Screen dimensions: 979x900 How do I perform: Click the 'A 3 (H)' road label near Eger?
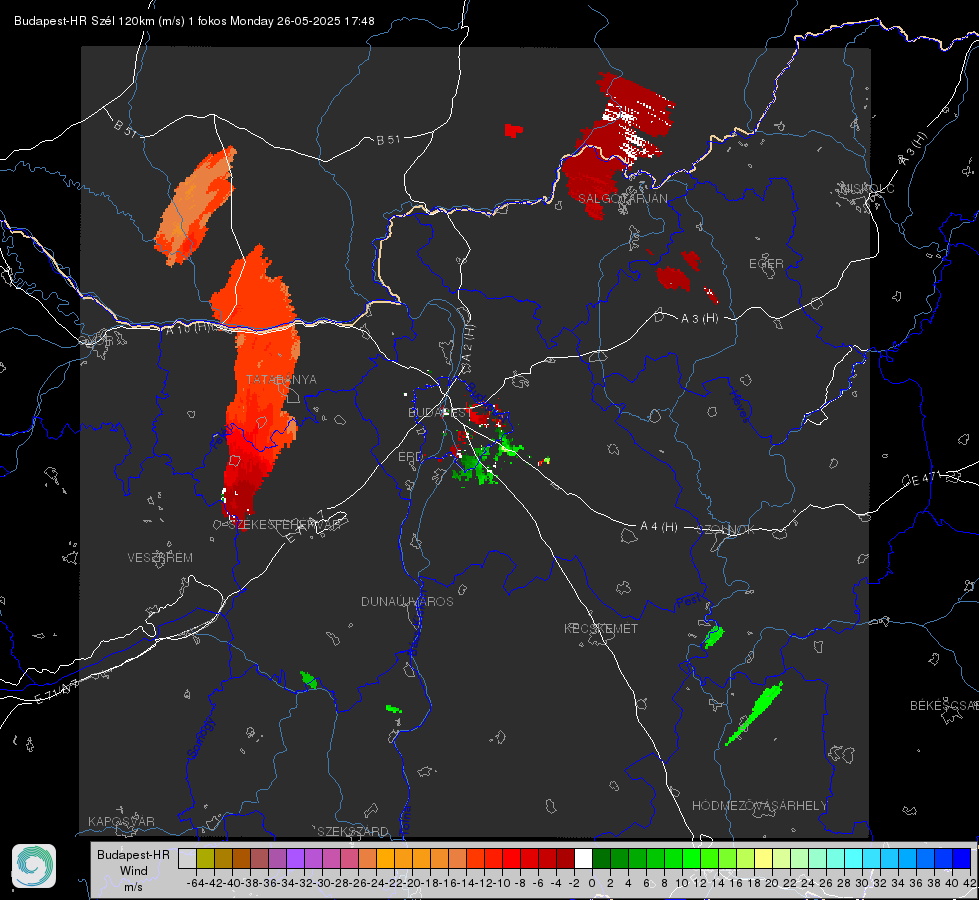(x=699, y=319)
